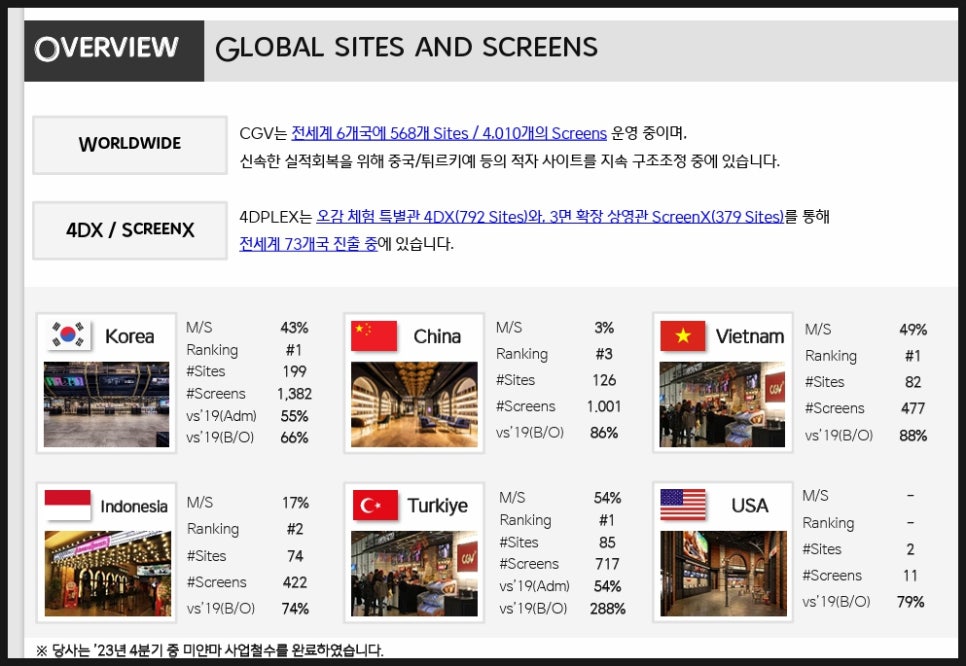Select USA's 79% vs'19(B/O) value
This screenshot has width=966, height=666.
(911, 602)
